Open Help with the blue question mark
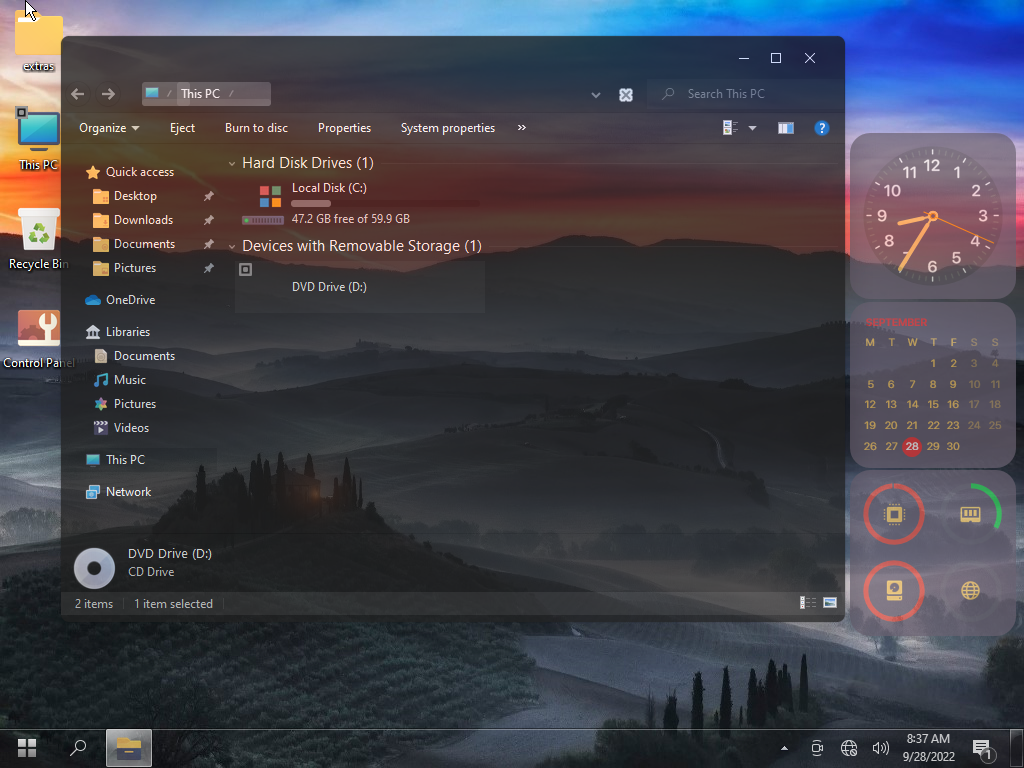The height and width of the screenshot is (768, 1024). click(822, 128)
